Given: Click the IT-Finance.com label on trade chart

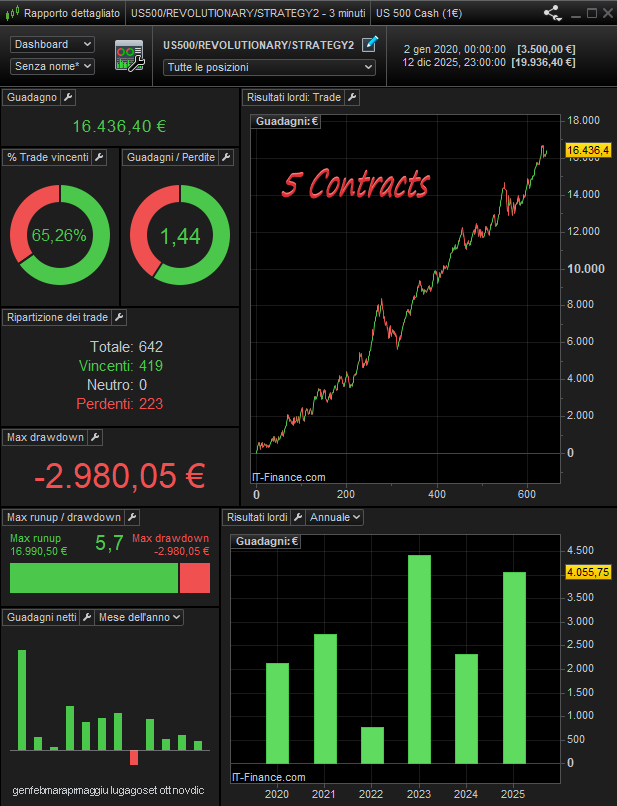Looking at the screenshot, I should pyautogui.click(x=288, y=477).
